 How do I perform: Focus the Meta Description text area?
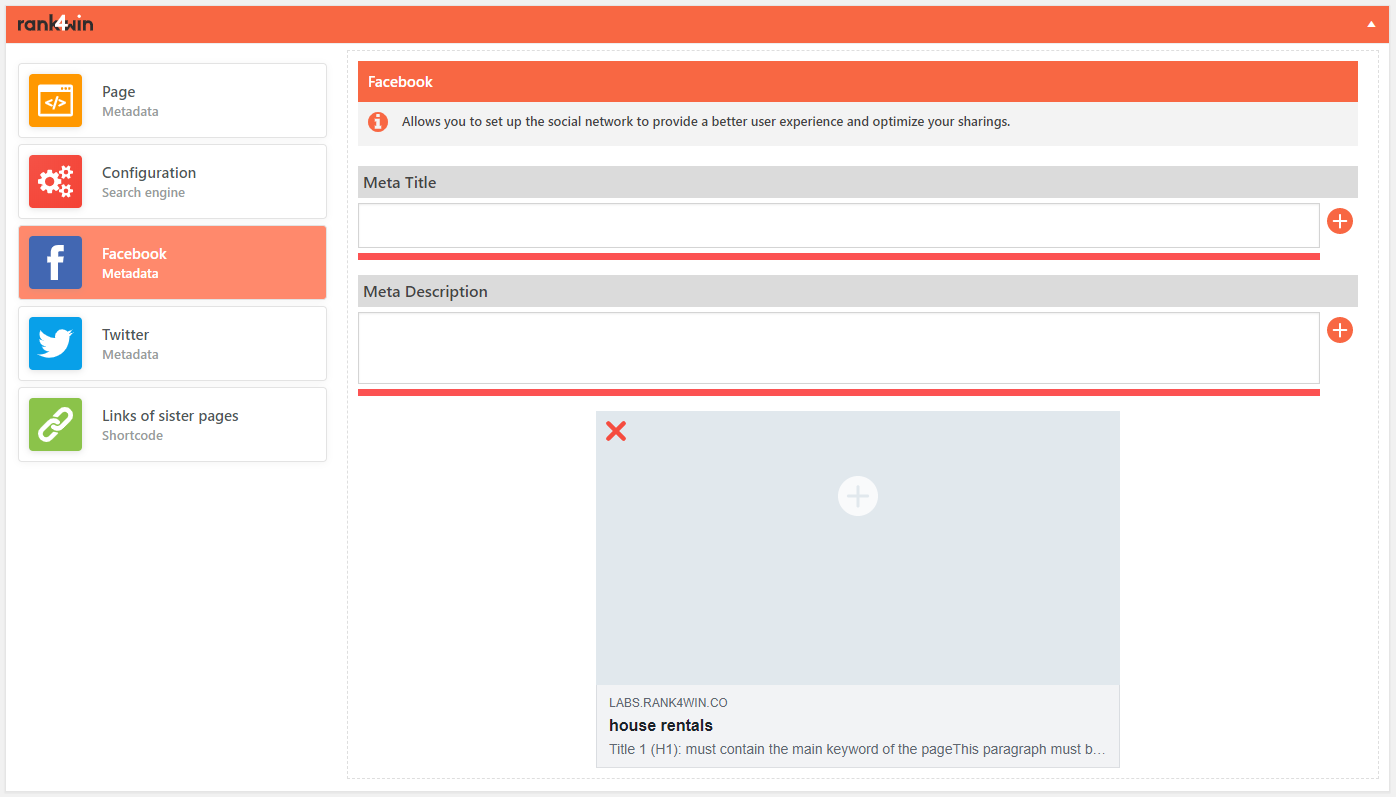tap(839, 348)
